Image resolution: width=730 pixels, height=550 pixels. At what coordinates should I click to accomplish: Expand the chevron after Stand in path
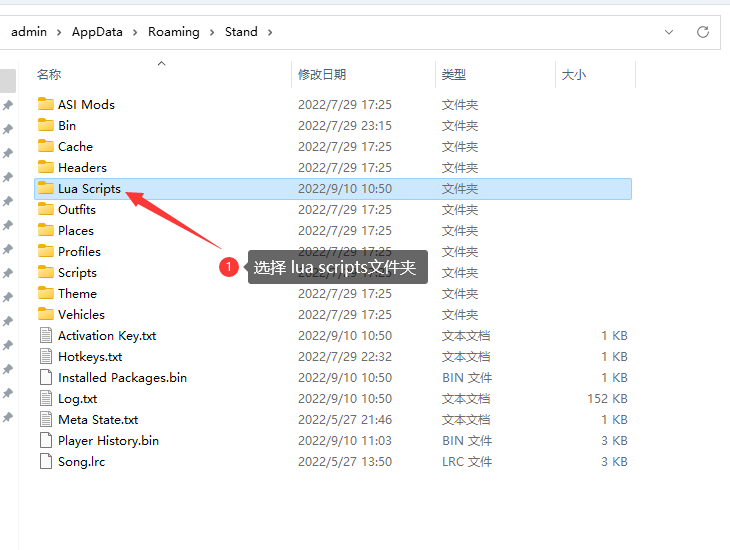point(269,32)
